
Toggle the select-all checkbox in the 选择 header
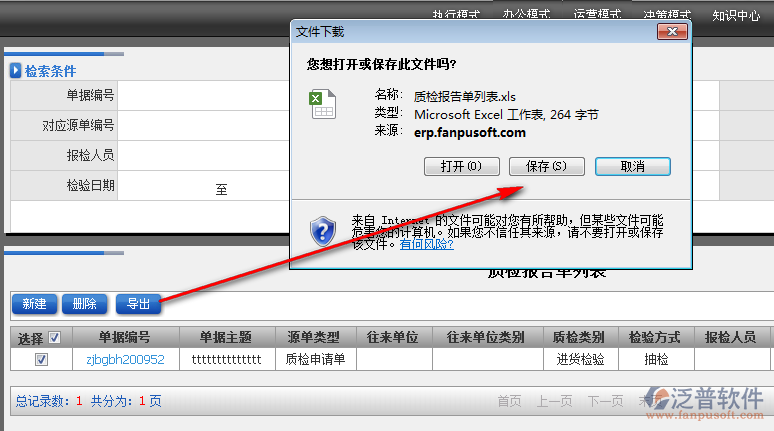pos(54,338)
